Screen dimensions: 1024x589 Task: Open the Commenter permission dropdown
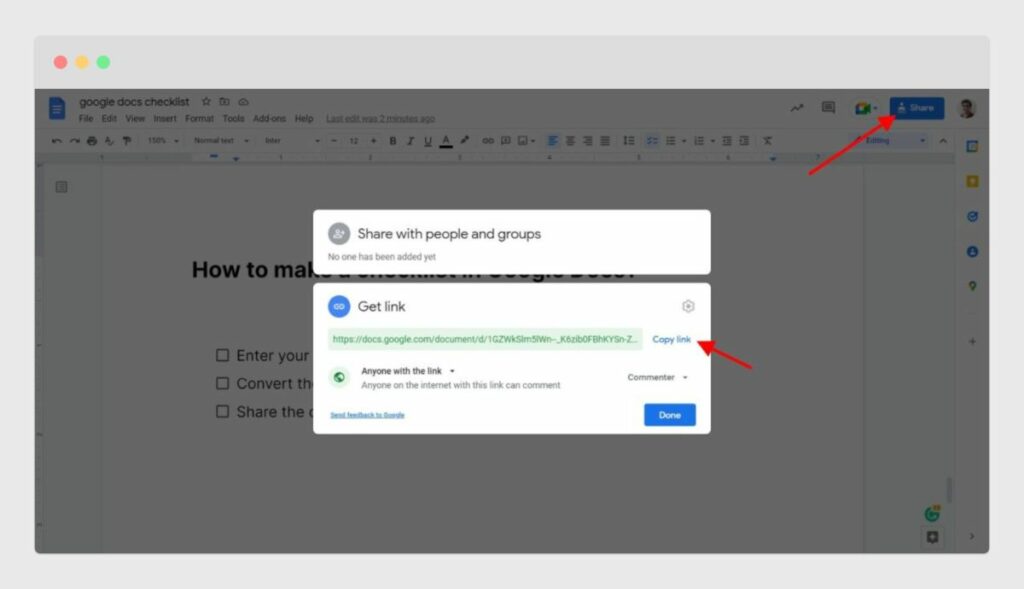[x=655, y=377]
